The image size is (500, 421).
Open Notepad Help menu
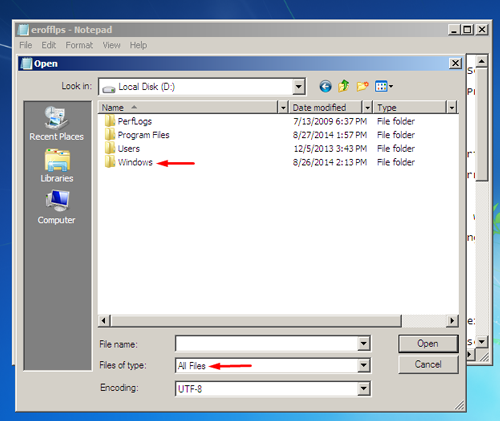pyautogui.click(x=138, y=45)
